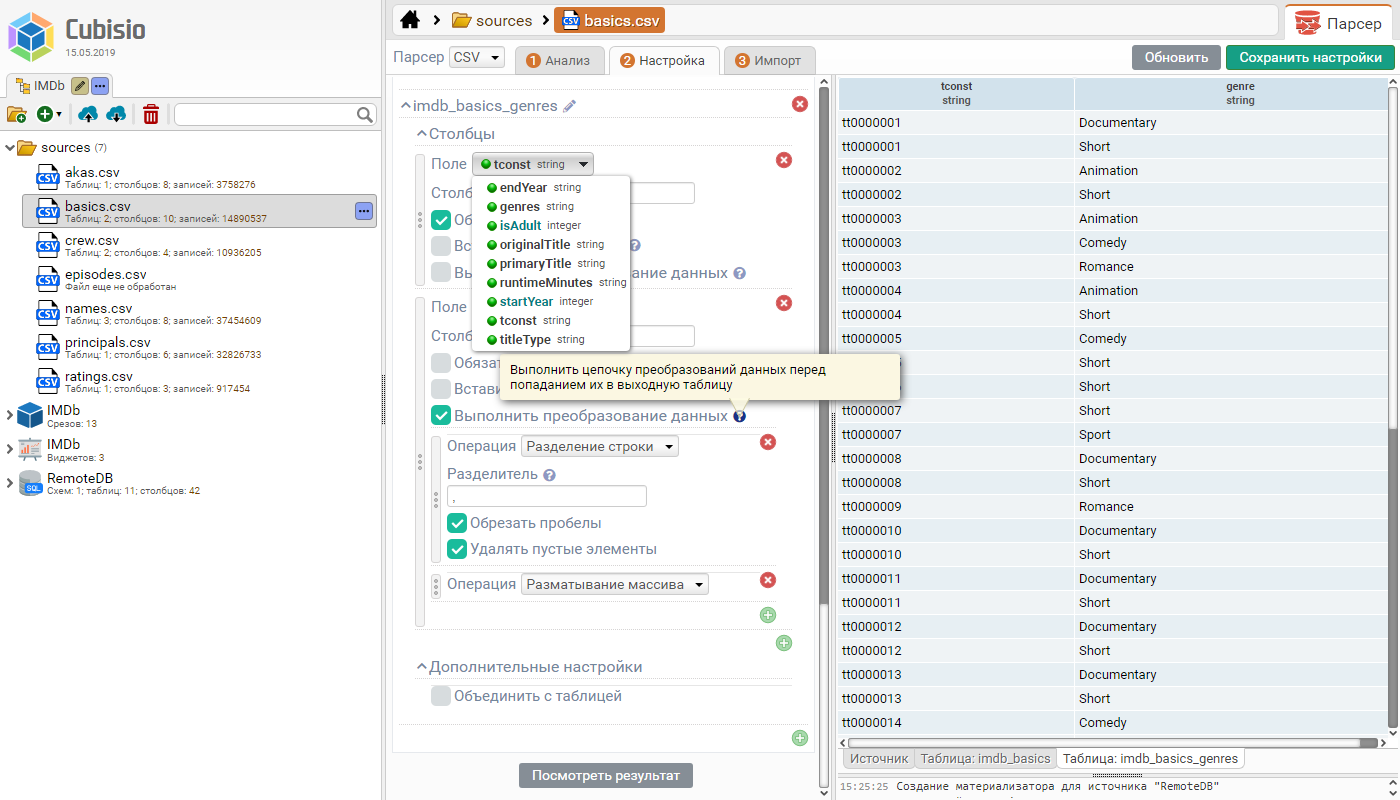Click 'Сохранить настройки' button
Image resolution: width=1400 pixels, height=800 pixels.
(1310, 57)
